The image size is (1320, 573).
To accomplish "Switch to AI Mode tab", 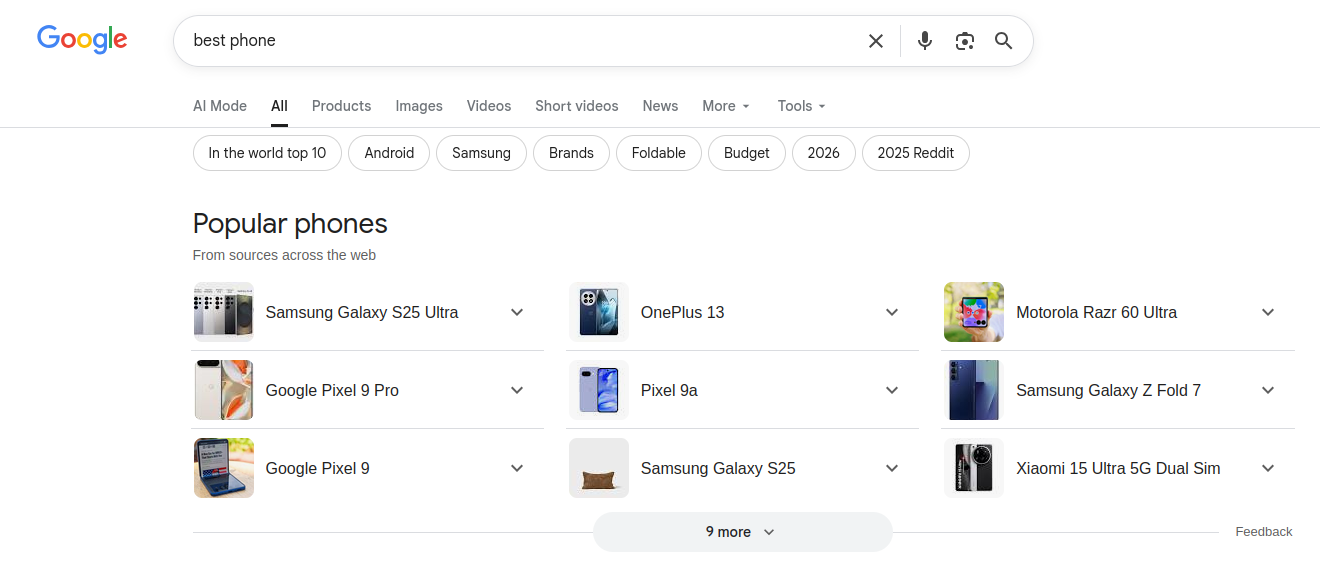I will (x=220, y=106).
